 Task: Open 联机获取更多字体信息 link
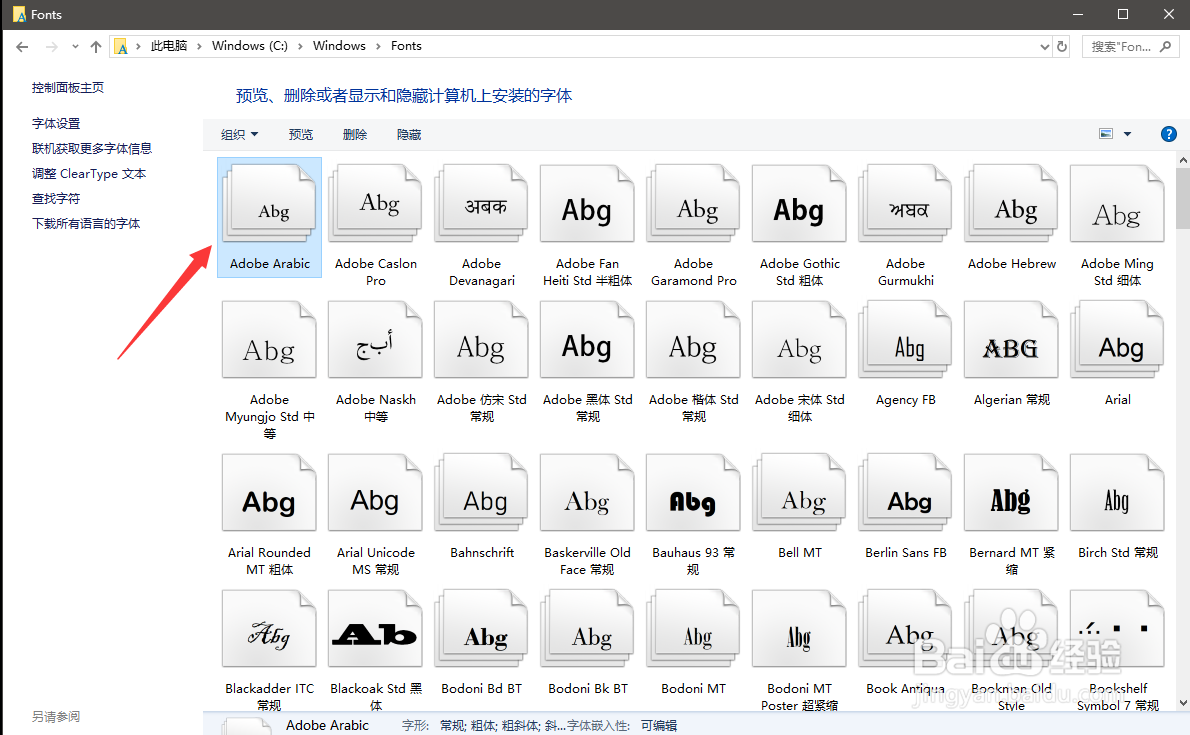[92, 148]
